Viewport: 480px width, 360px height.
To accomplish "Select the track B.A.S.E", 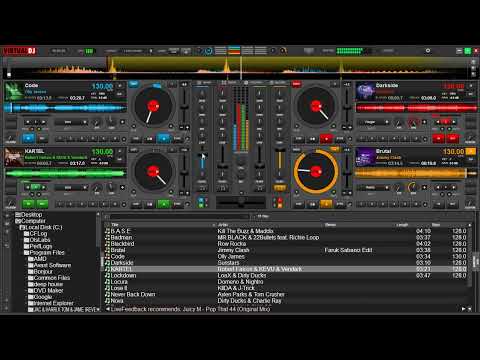I will (286, 231).
